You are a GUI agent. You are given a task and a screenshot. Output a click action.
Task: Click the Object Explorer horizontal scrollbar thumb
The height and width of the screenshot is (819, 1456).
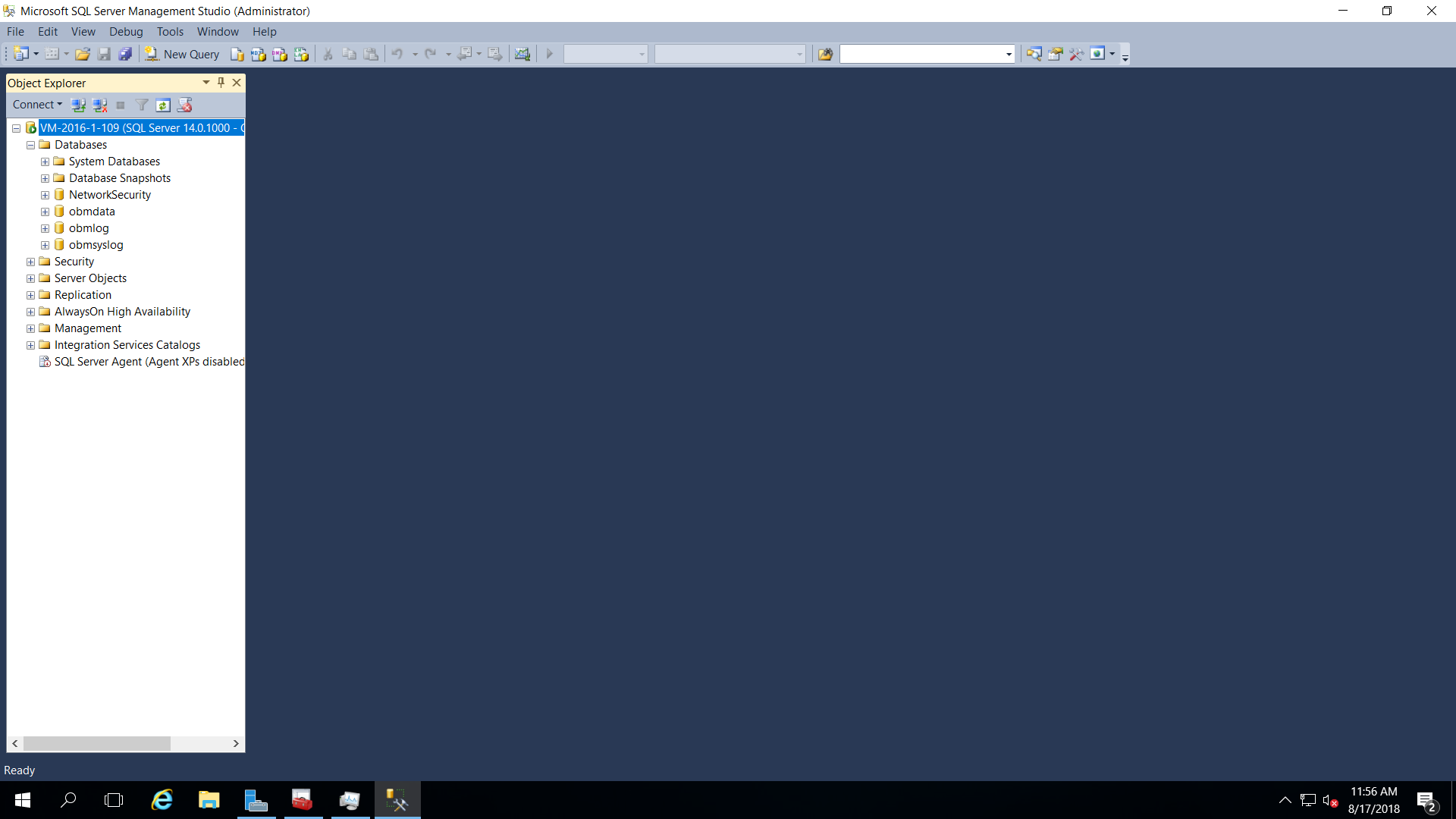(x=96, y=744)
